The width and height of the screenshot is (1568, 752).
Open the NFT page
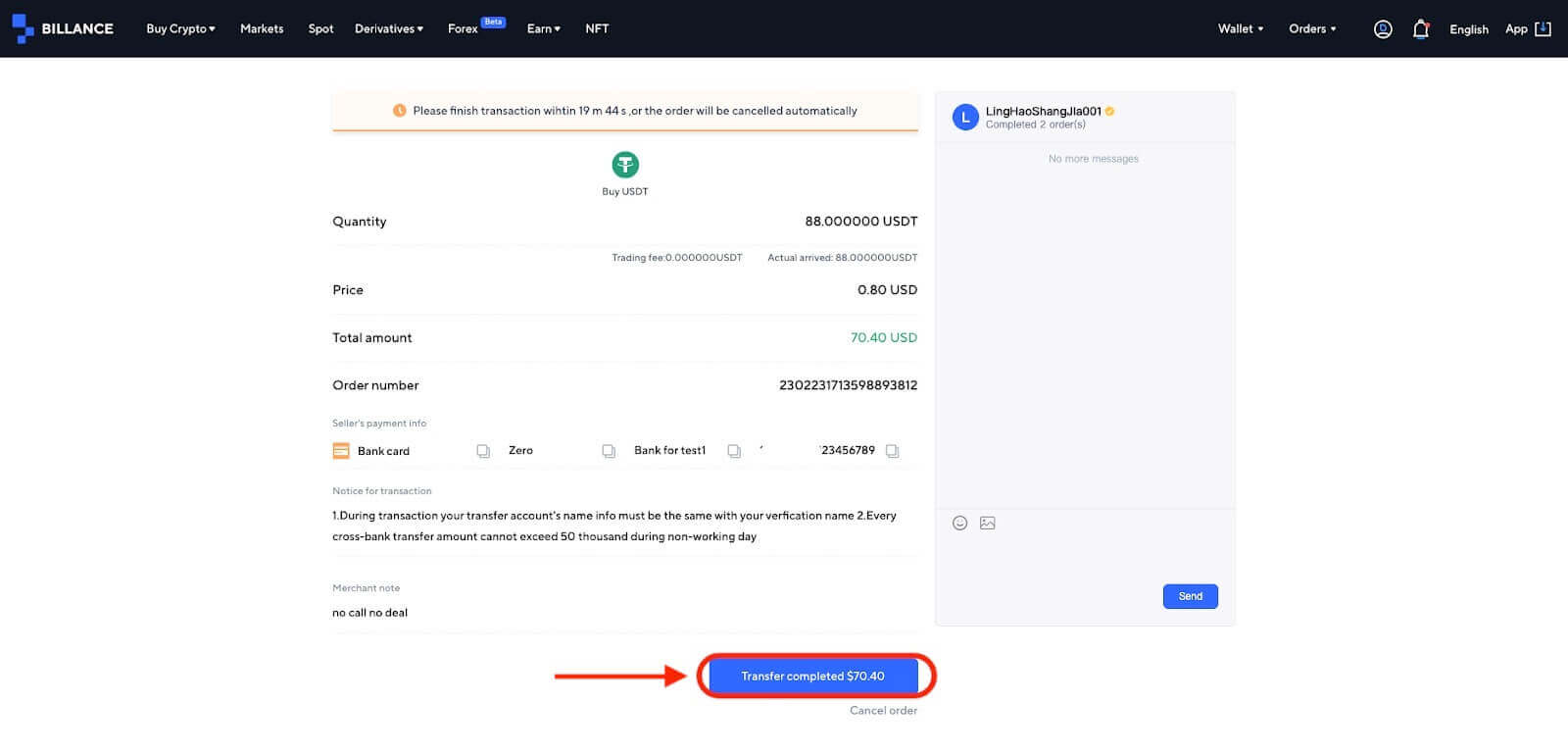pyautogui.click(x=597, y=28)
